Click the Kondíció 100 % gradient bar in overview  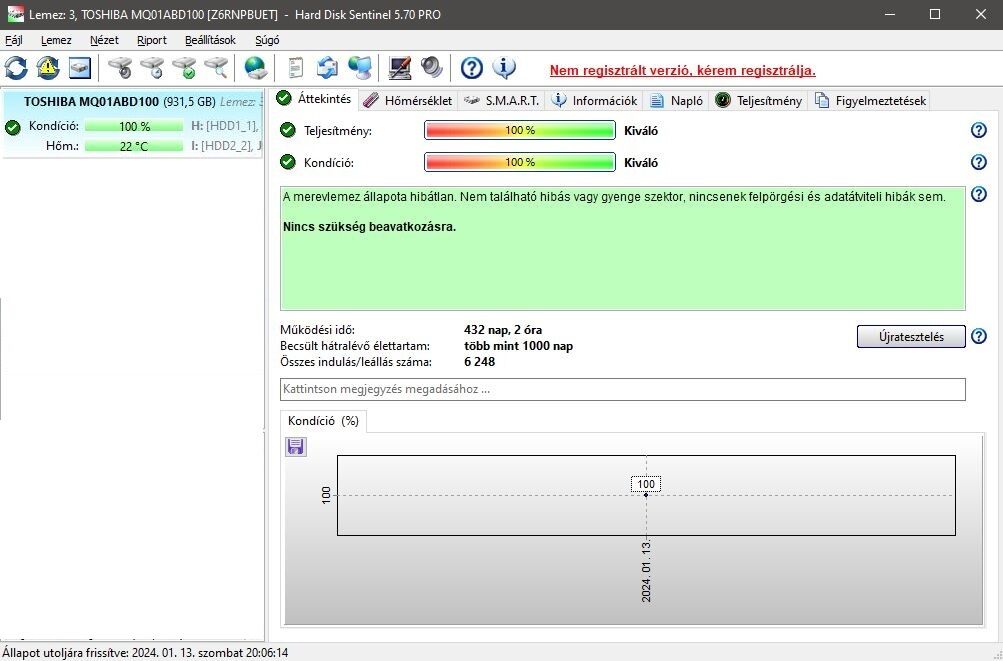tap(519, 162)
